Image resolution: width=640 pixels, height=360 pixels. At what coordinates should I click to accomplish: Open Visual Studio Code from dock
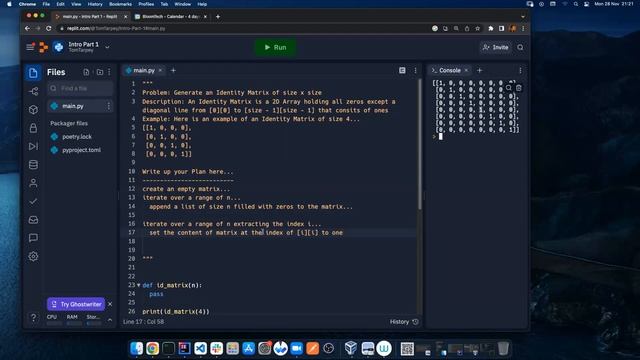click(x=200, y=348)
